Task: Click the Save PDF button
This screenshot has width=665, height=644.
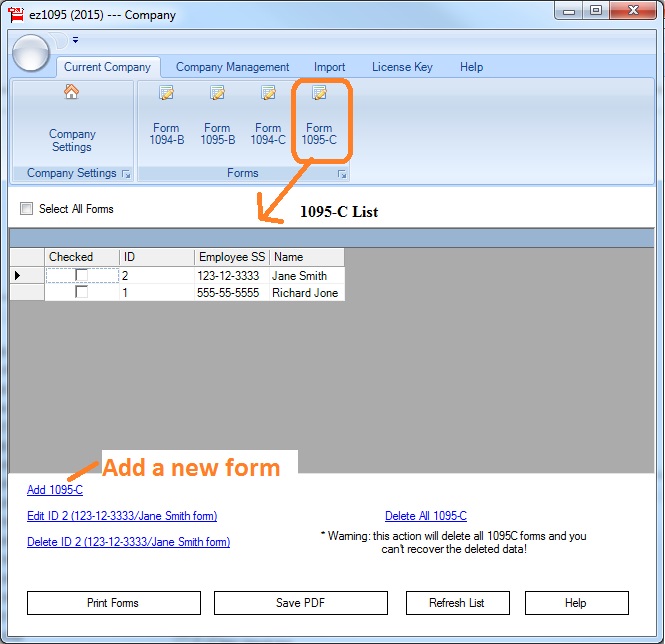Action: tap(301, 603)
